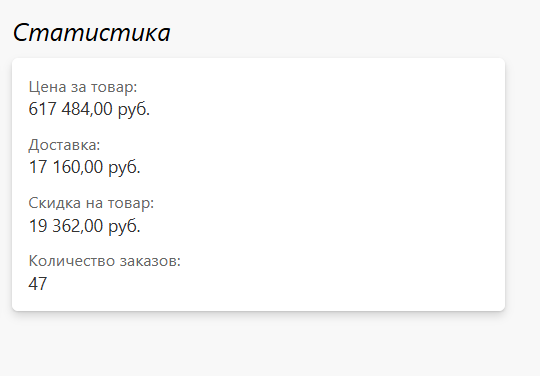Click the Статистика heading

point(92,33)
